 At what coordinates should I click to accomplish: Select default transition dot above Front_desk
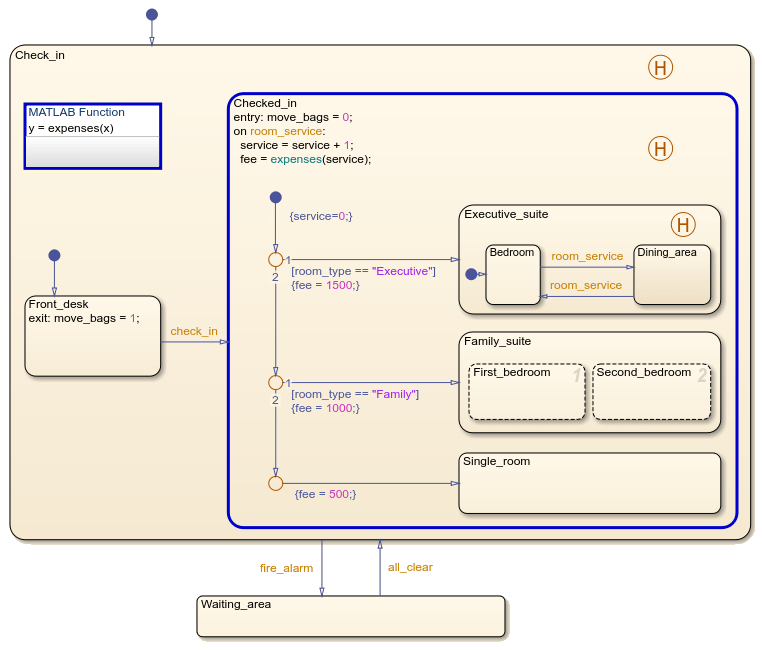(x=54, y=255)
